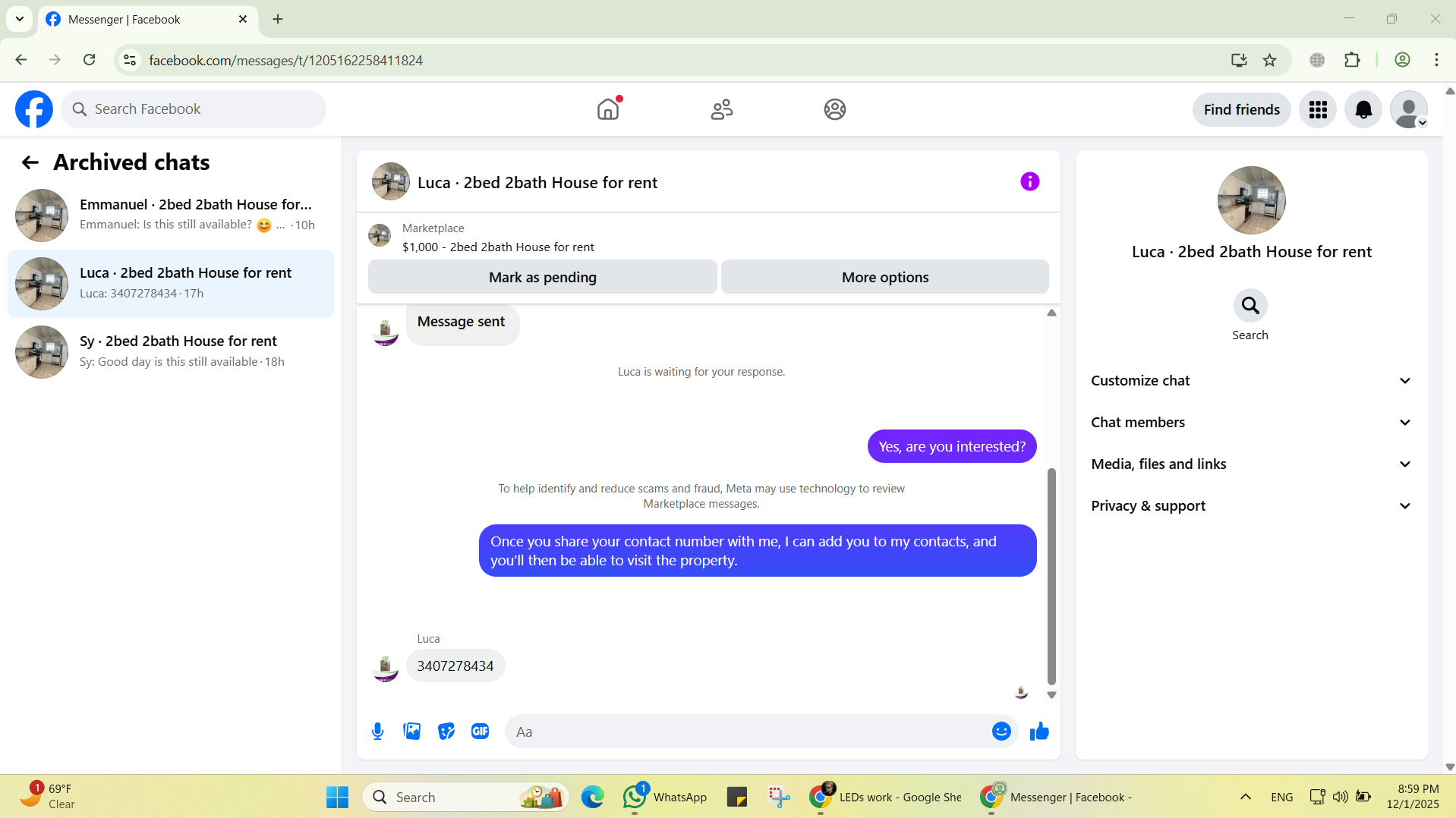The width and height of the screenshot is (1456, 818).
Task: Open the Sticky Notes taskbar icon
Action: click(x=736, y=797)
